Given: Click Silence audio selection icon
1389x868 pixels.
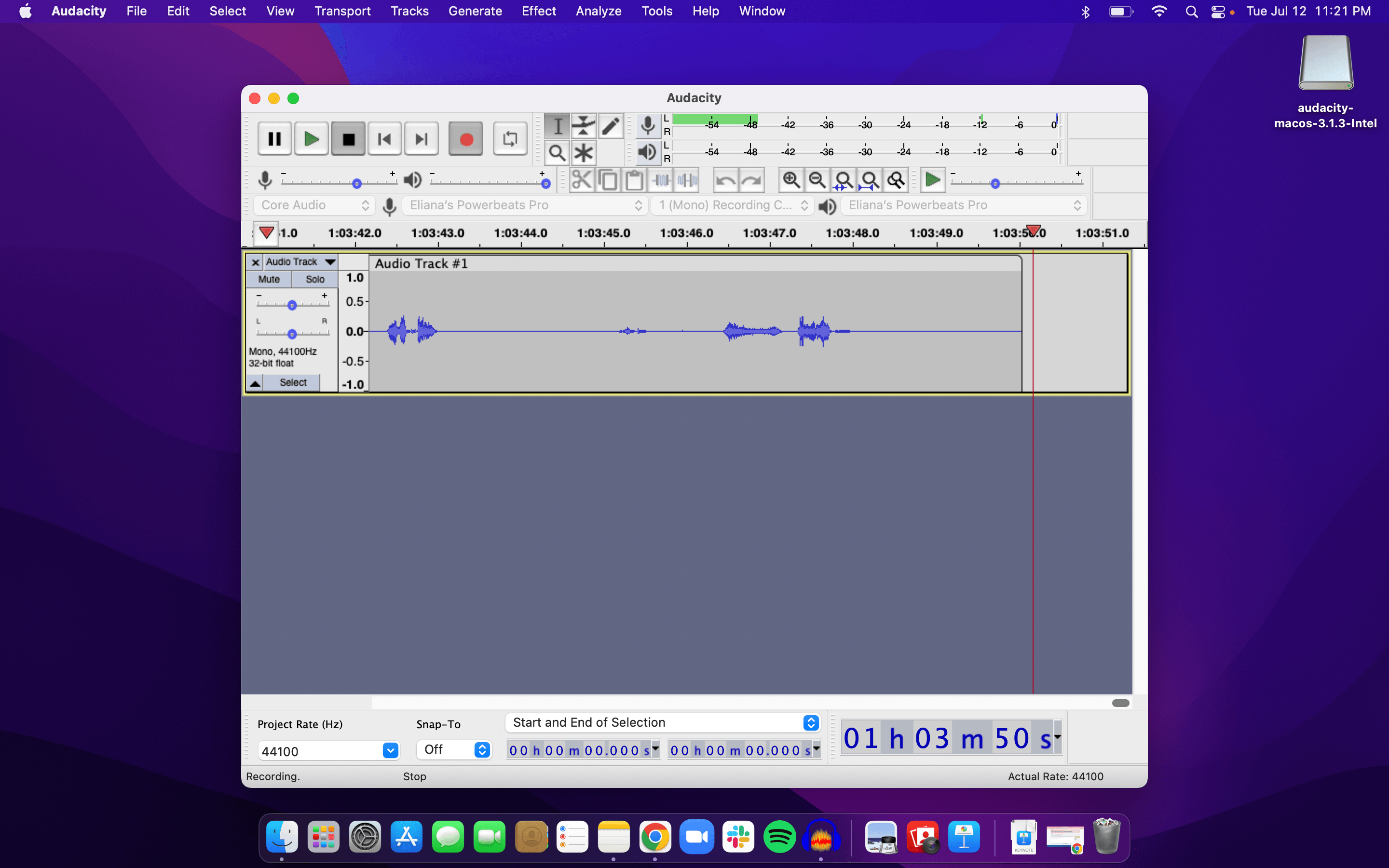Looking at the screenshot, I should pyautogui.click(x=687, y=180).
